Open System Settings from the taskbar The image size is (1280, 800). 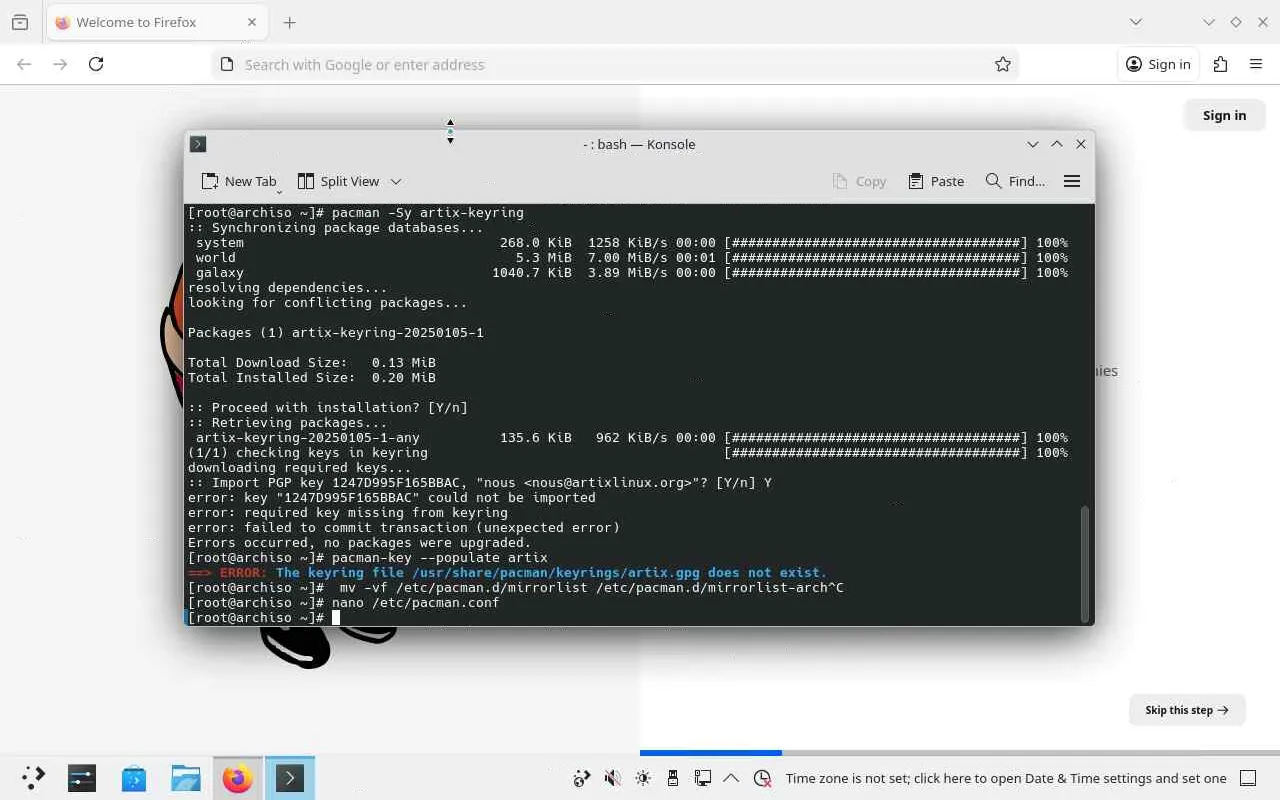[x=82, y=778]
